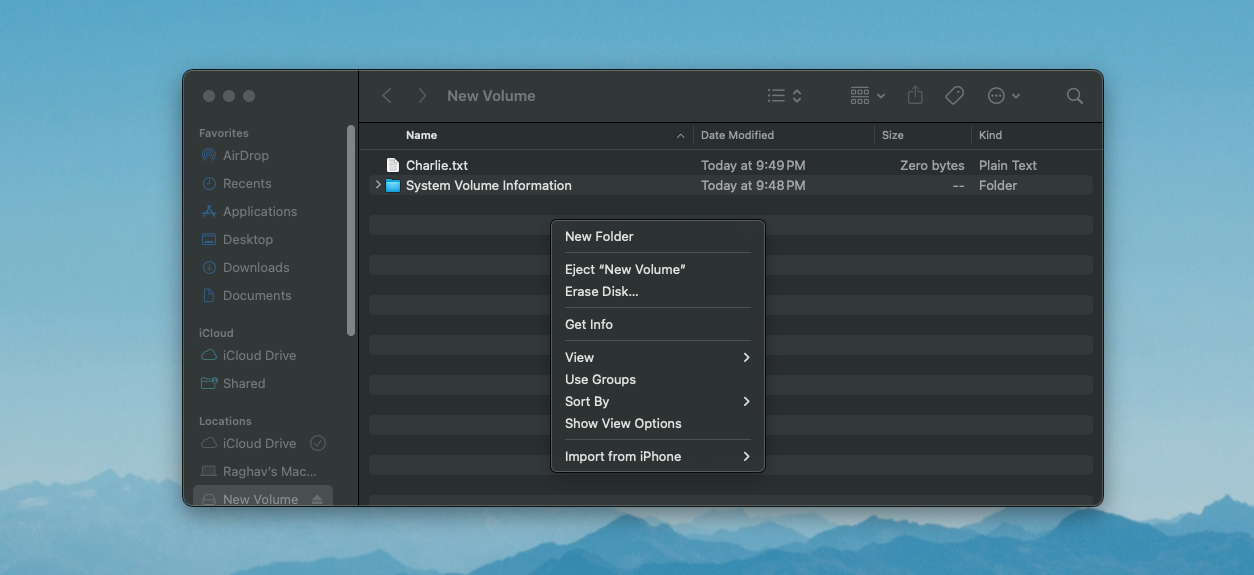The height and width of the screenshot is (575, 1254).
Task: Click the date Today at 9:48 PM
Action: pos(753,185)
